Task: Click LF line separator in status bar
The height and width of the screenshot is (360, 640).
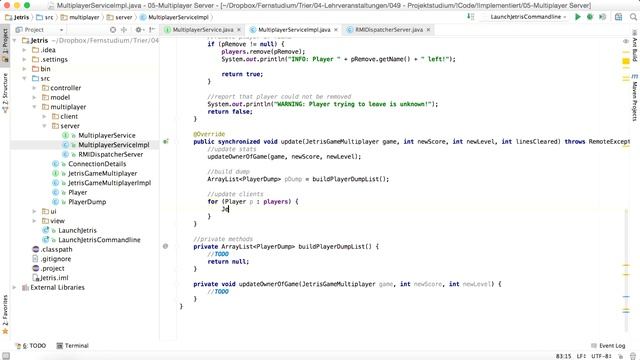Action: click(x=581, y=356)
